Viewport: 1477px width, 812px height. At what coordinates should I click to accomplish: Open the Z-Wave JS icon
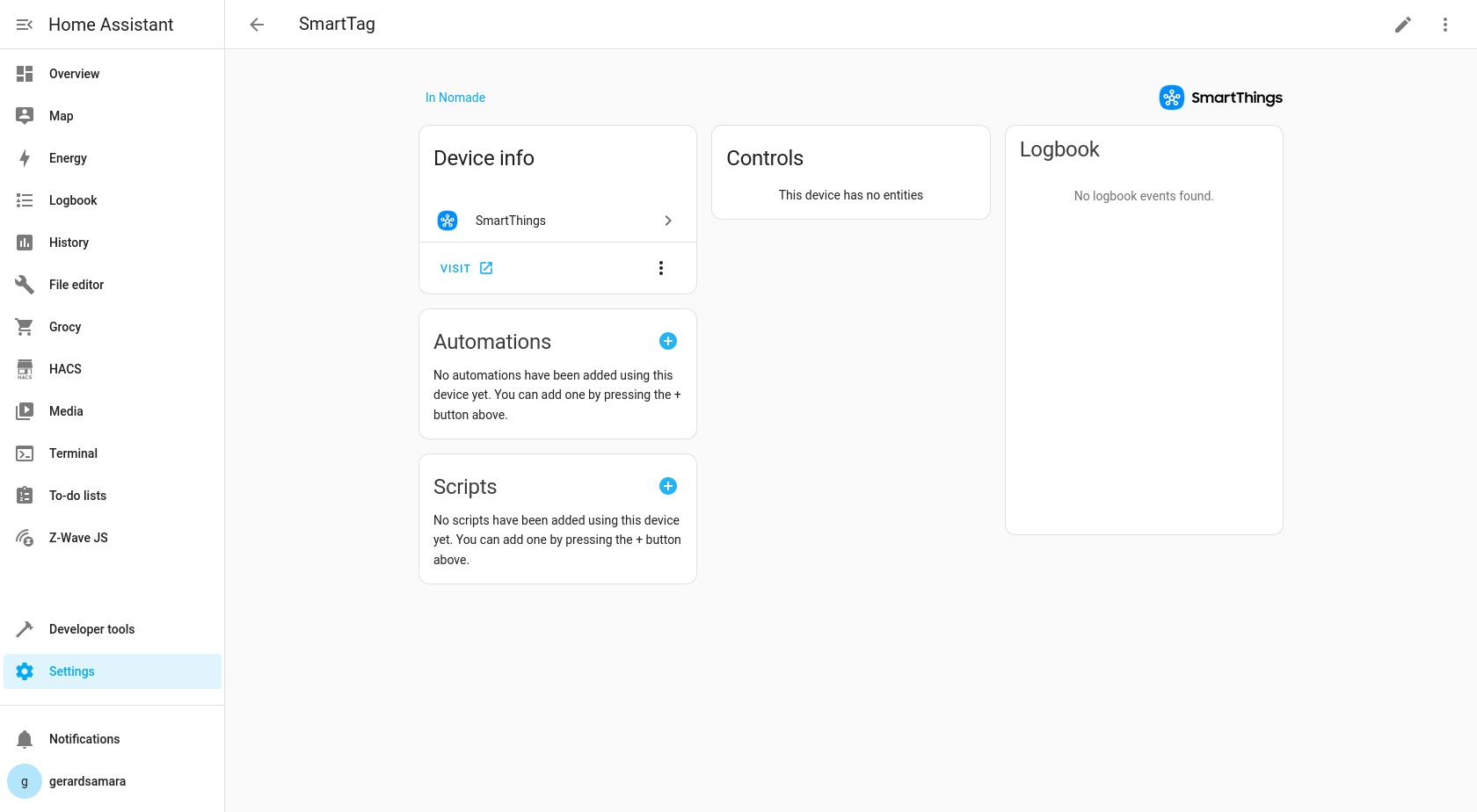pos(25,538)
